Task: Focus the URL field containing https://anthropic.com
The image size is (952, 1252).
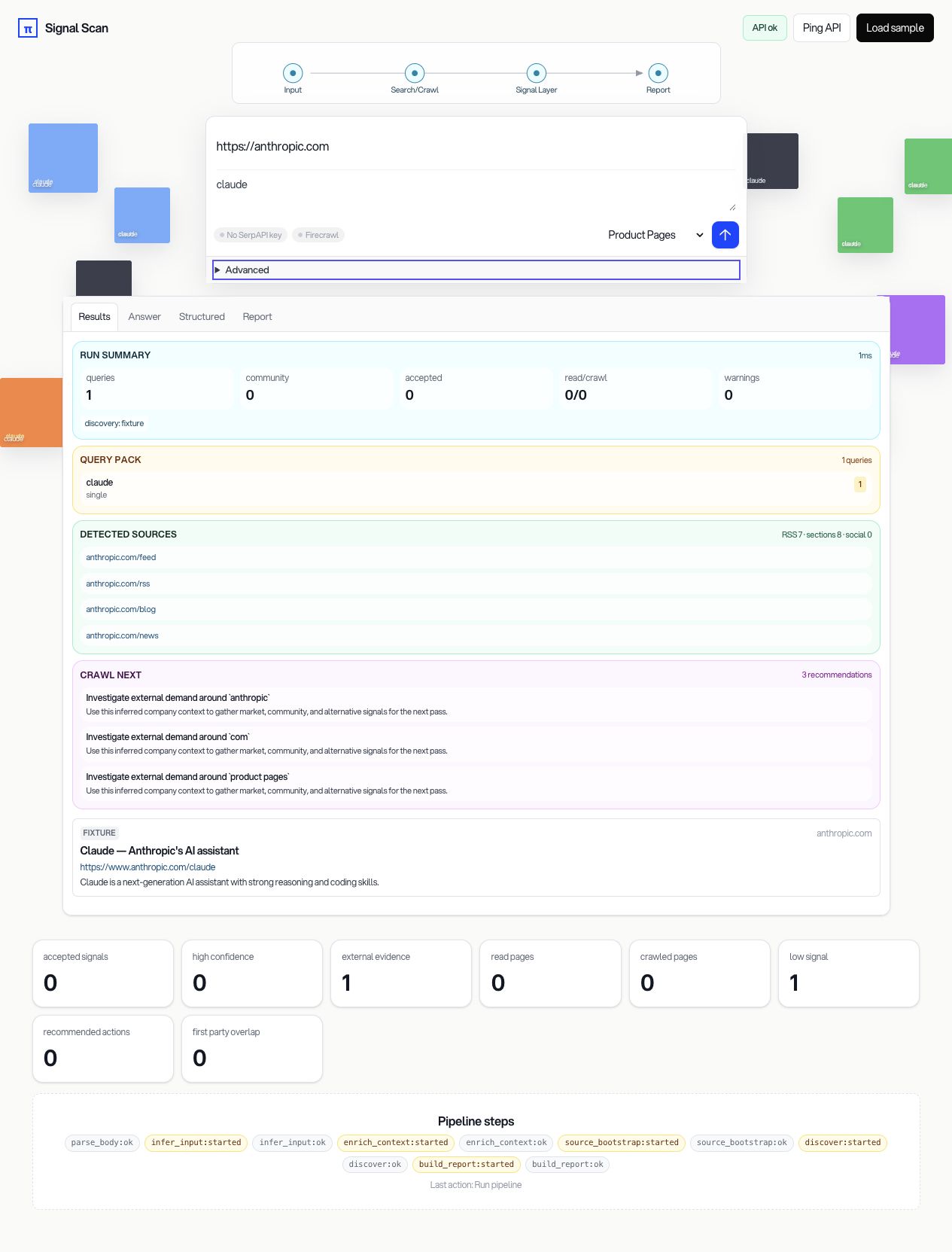Action: pyautogui.click(x=476, y=146)
